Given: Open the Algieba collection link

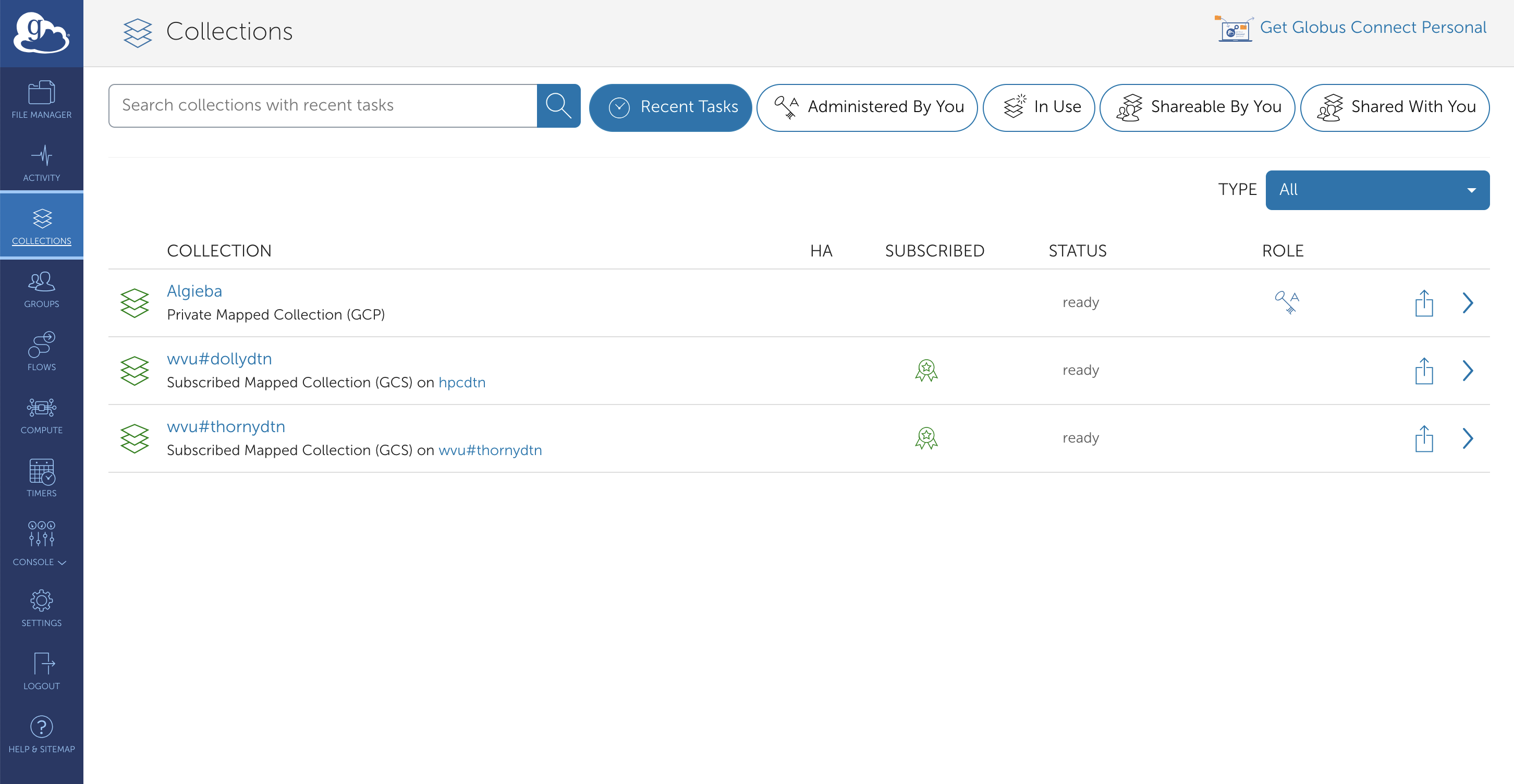Looking at the screenshot, I should pos(194,291).
